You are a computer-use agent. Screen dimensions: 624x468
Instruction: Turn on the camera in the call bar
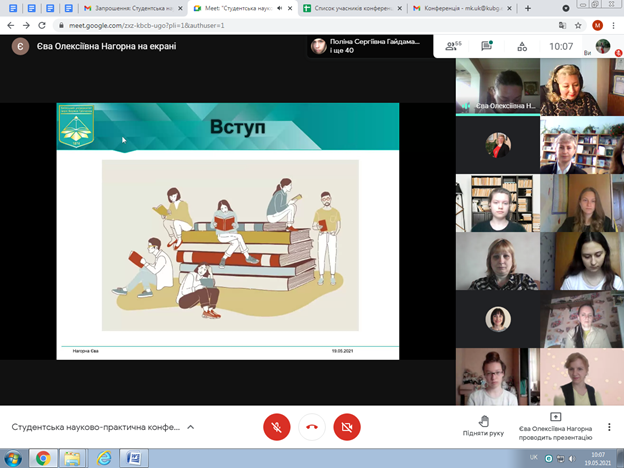346,427
